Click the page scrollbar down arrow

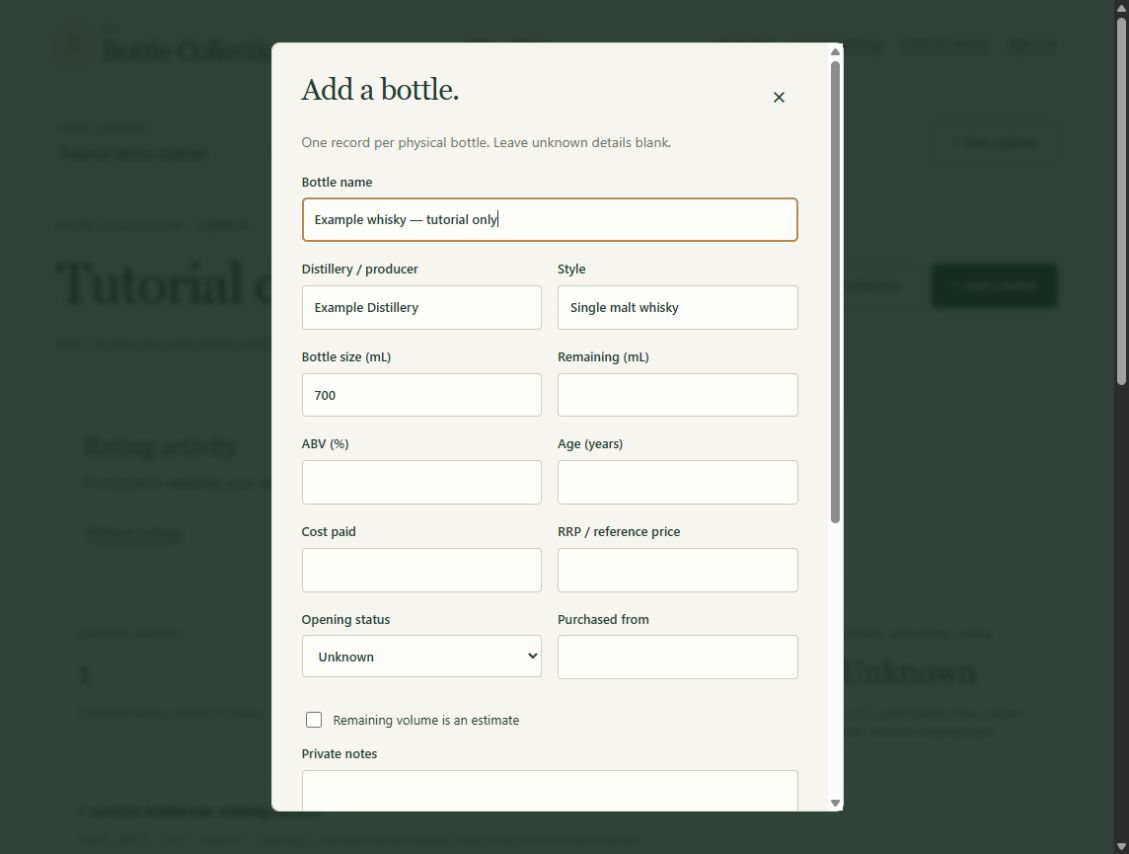[1121, 847]
